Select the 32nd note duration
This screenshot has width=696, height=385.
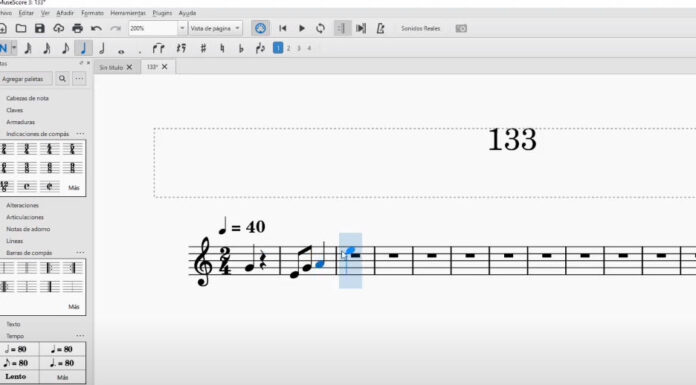pyautogui.click(x=28, y=48)
